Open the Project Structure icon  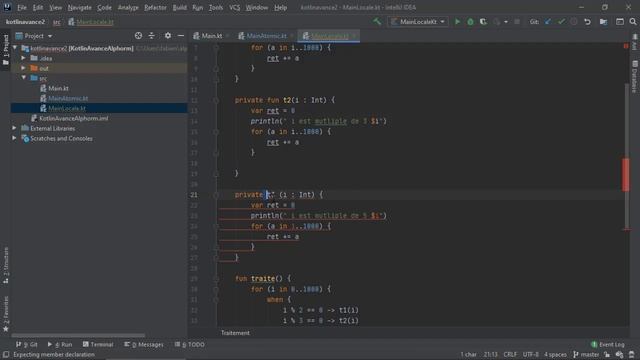point(603,22)
